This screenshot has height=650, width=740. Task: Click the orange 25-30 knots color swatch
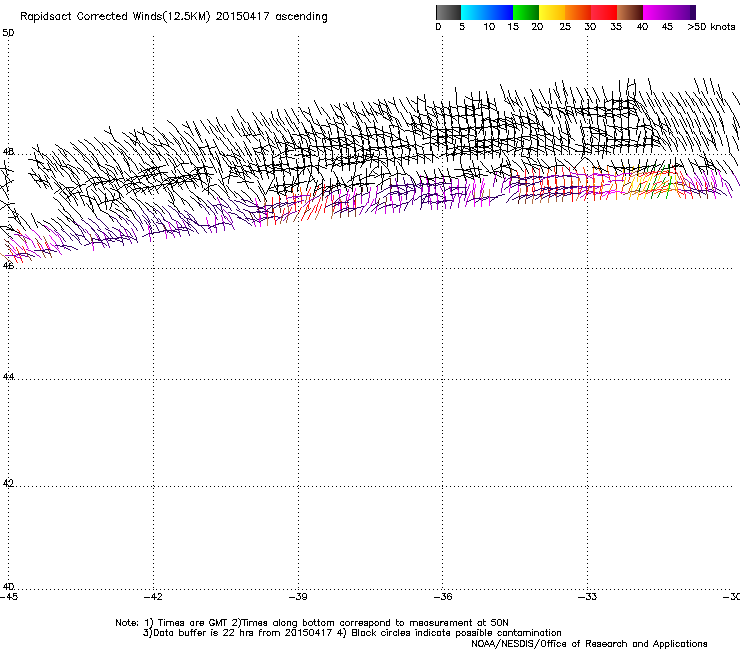coord(578,12)
